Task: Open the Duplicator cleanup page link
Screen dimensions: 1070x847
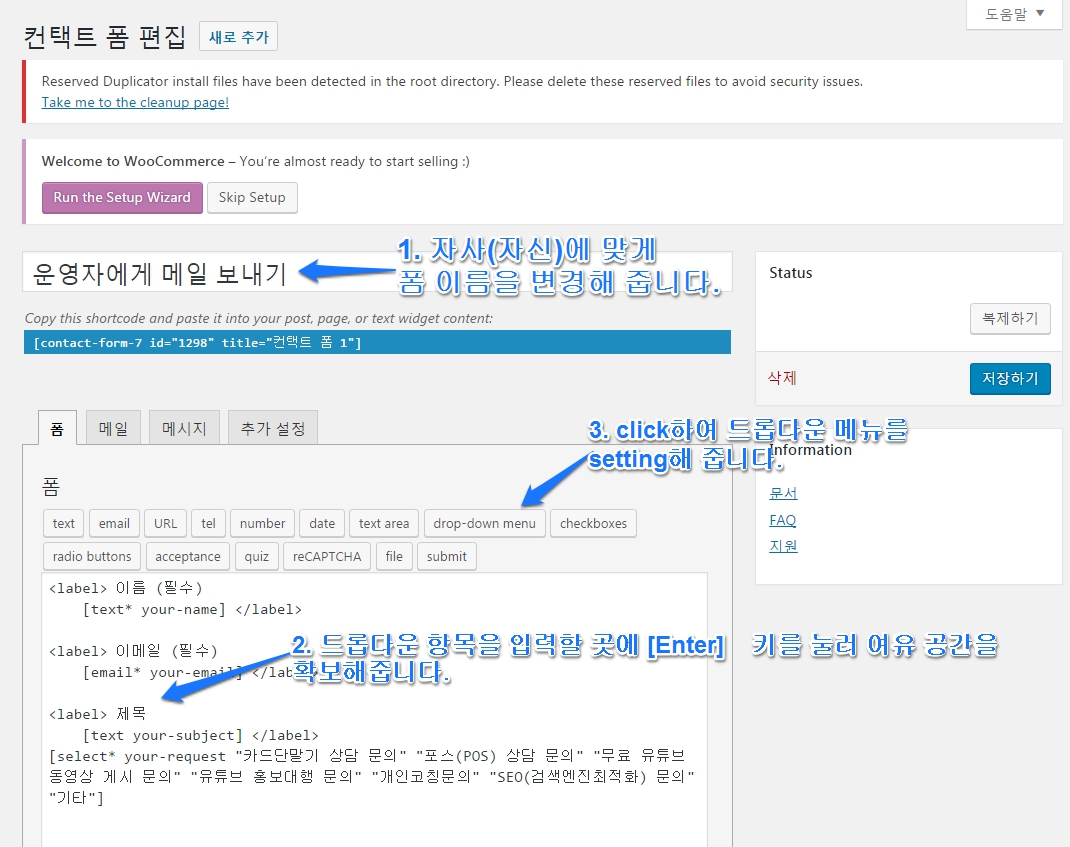Action: pos(135,102)
